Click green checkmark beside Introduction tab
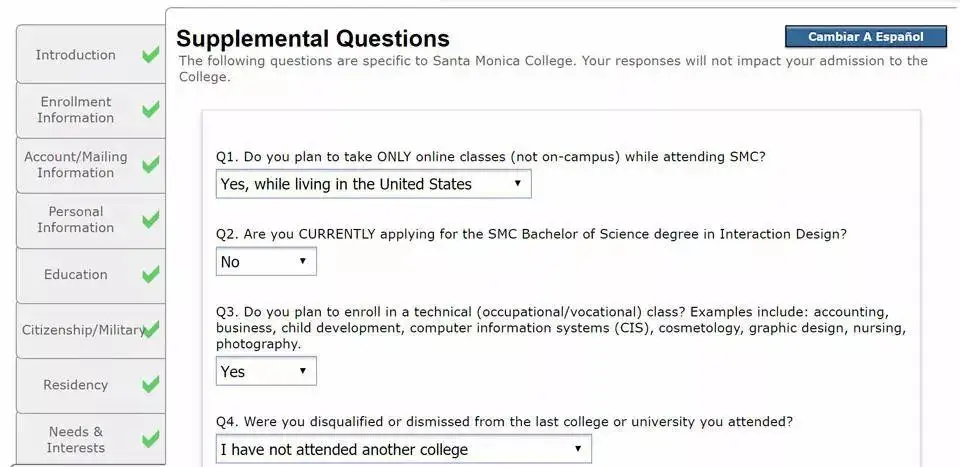 click(x=150, y=55)
